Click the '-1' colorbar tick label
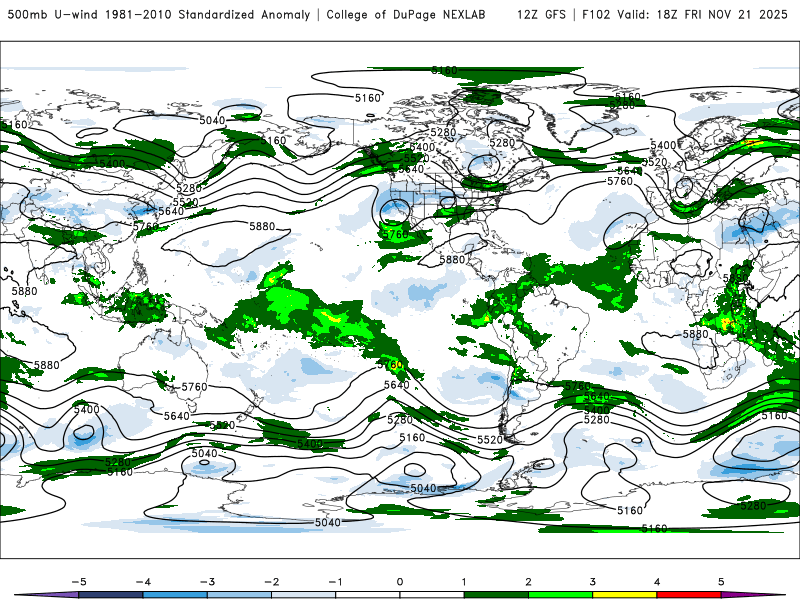 pos(335,582)
